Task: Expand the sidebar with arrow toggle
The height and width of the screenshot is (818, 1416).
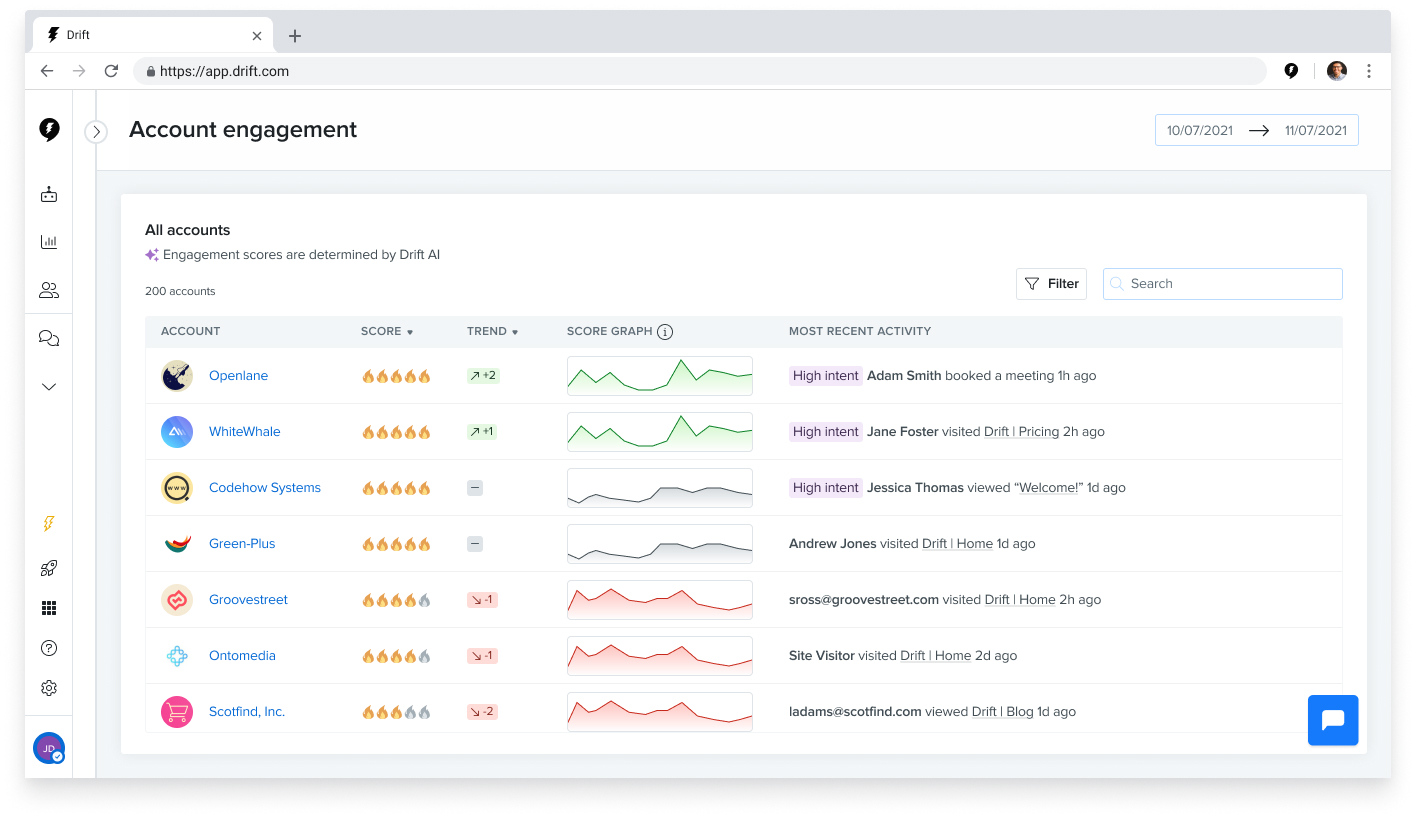Action: coord(96,131)
